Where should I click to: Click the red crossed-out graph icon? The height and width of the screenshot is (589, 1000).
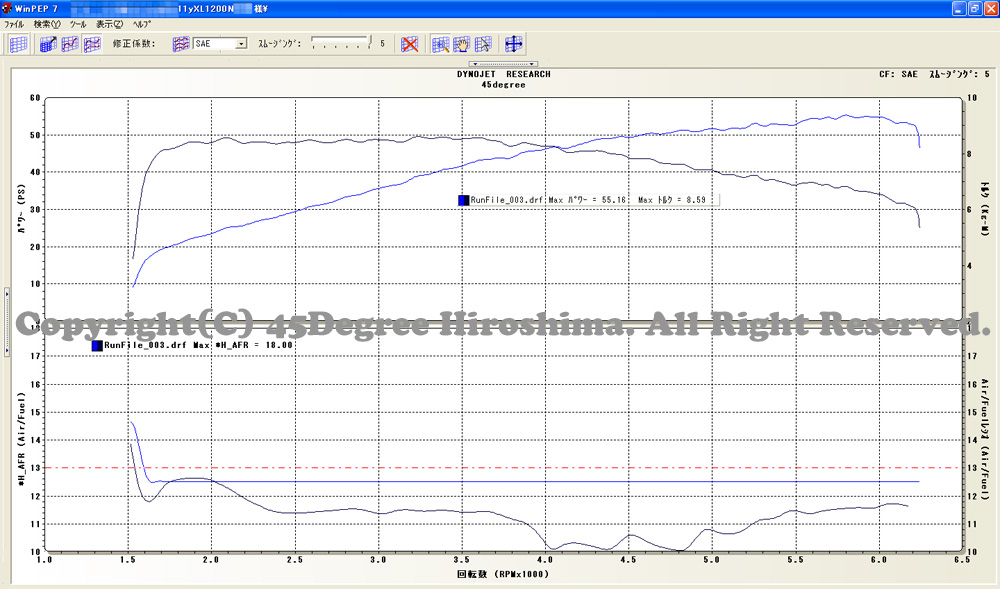click(x=409, y=44)
